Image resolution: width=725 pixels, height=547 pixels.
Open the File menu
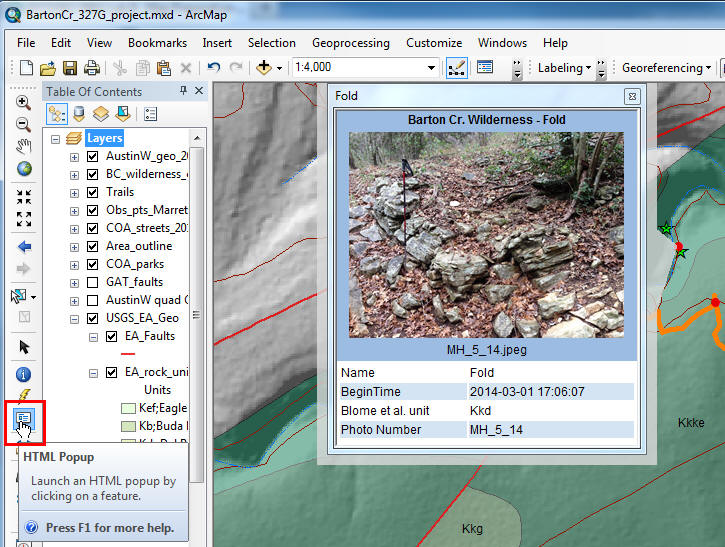(26, 43)
